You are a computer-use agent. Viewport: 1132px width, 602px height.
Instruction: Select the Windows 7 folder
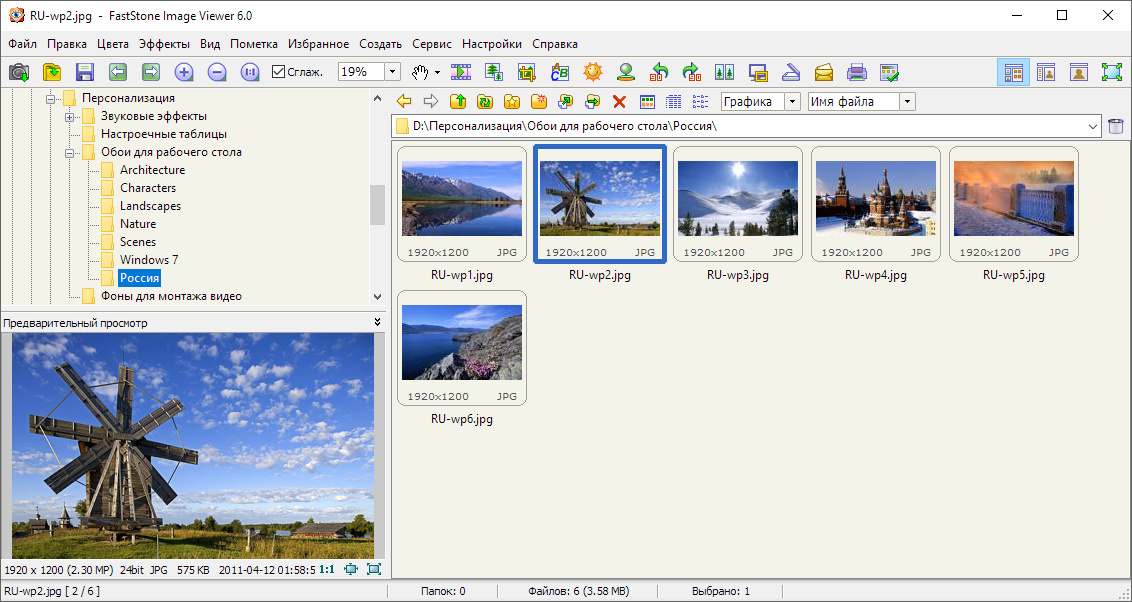point(149,260)
